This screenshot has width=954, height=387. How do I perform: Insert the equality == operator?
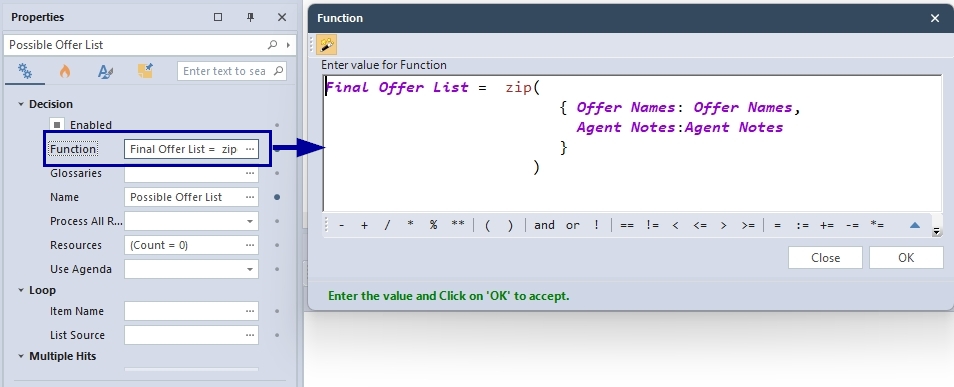627,225
